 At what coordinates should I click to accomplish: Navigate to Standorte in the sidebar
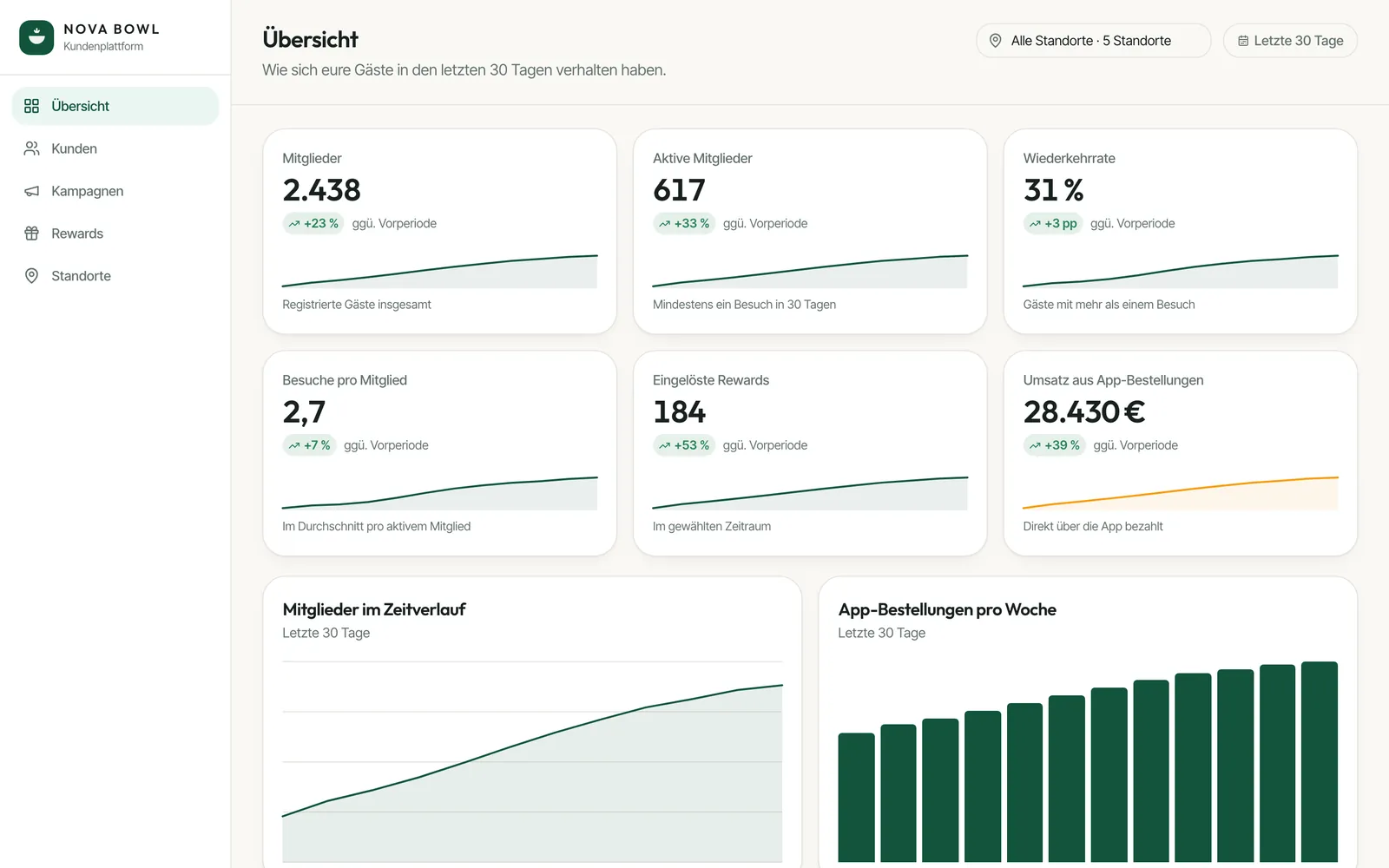115,276
